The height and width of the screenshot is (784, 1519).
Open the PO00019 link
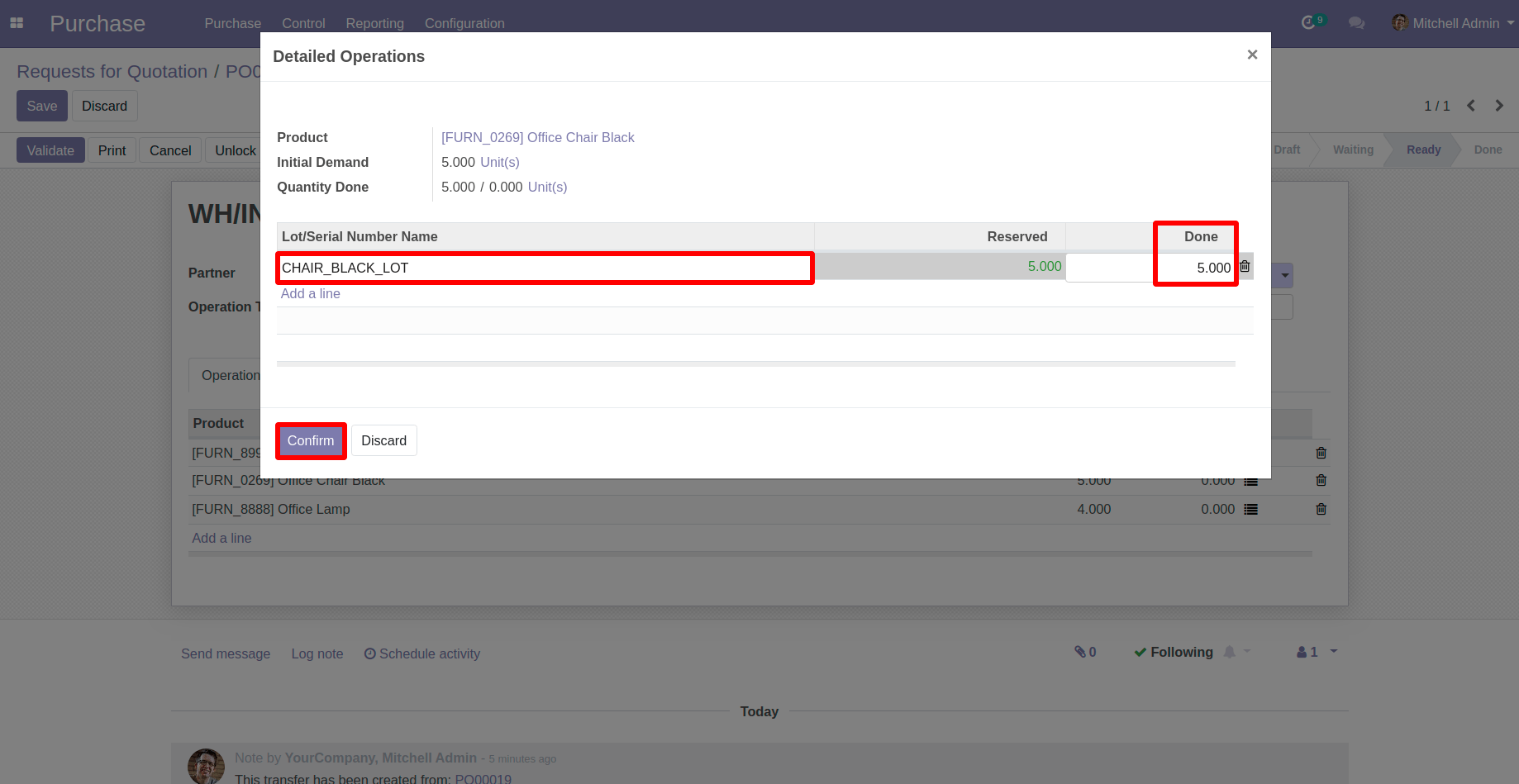483,779
